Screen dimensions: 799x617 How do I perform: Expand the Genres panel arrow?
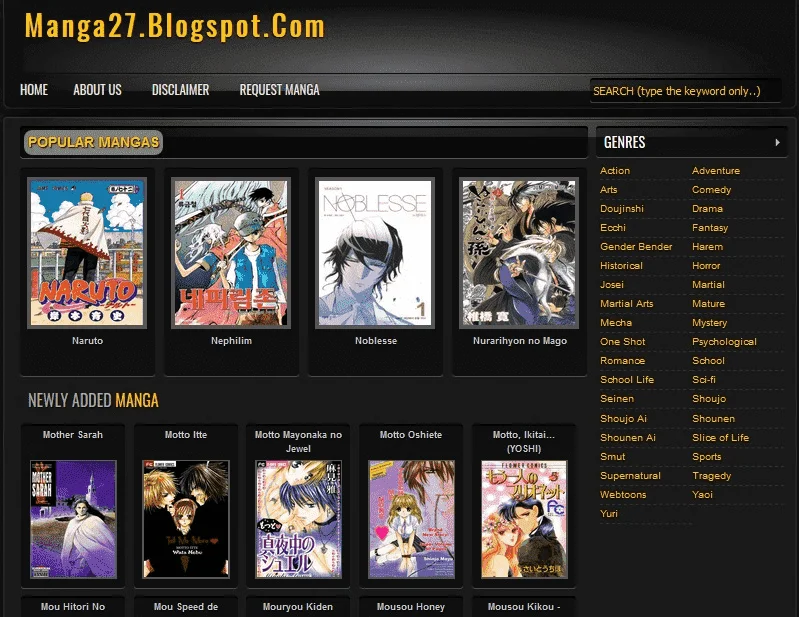777,142
